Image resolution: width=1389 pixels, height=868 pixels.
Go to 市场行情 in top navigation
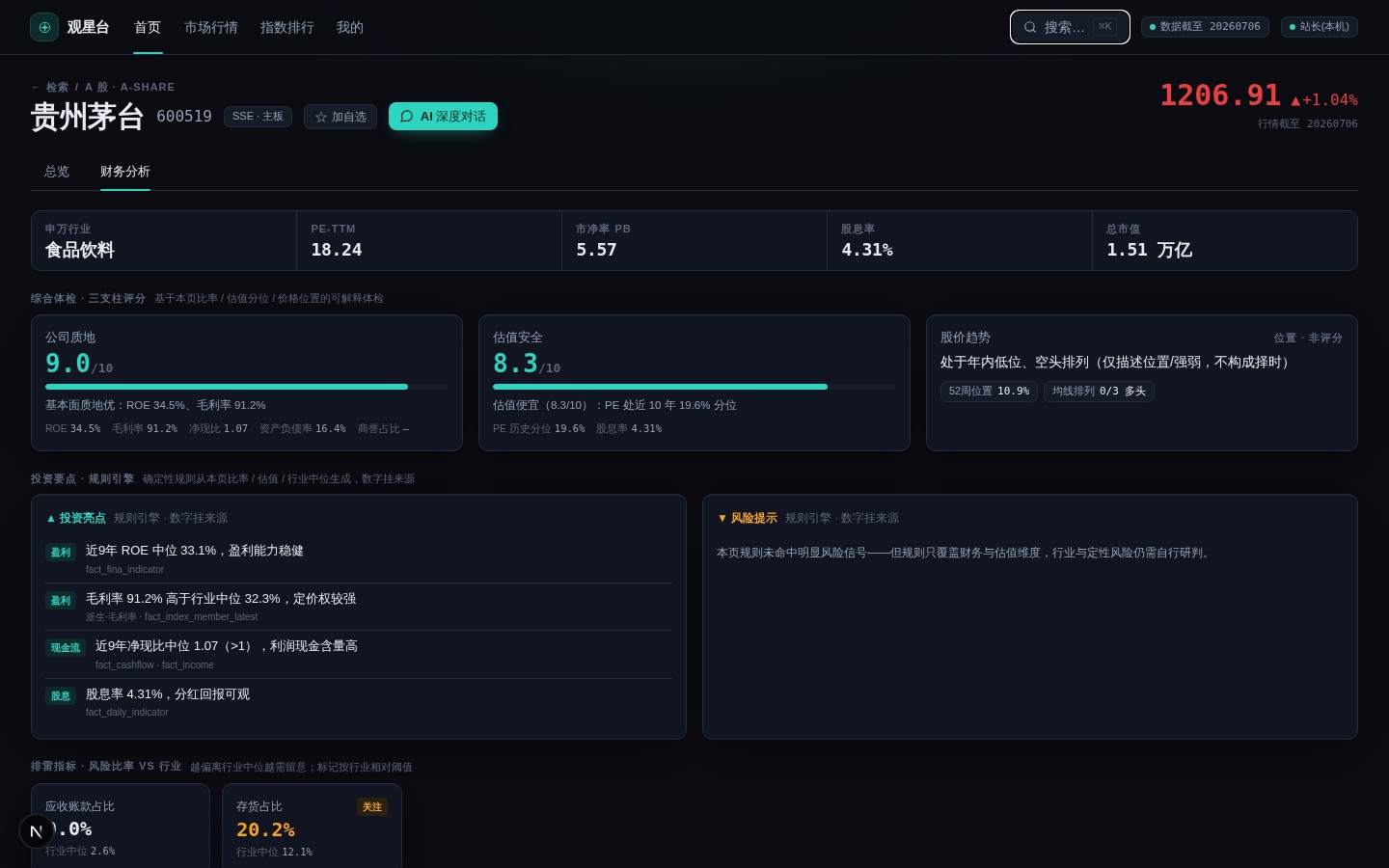[x=211, y=27]
